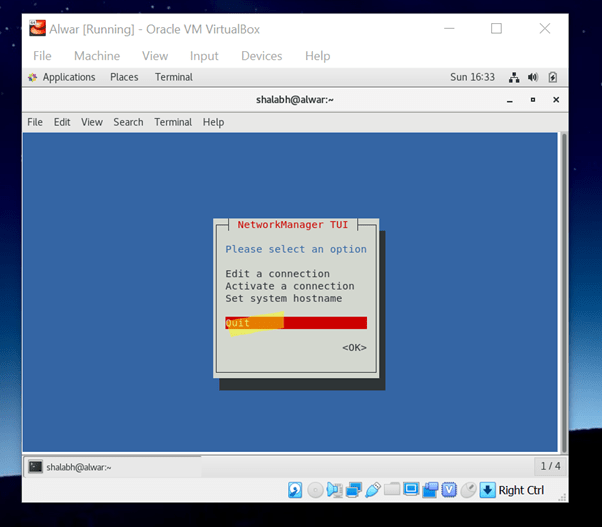
Task: Open the Applications menu in guest panel
Action: pos(62,77)
